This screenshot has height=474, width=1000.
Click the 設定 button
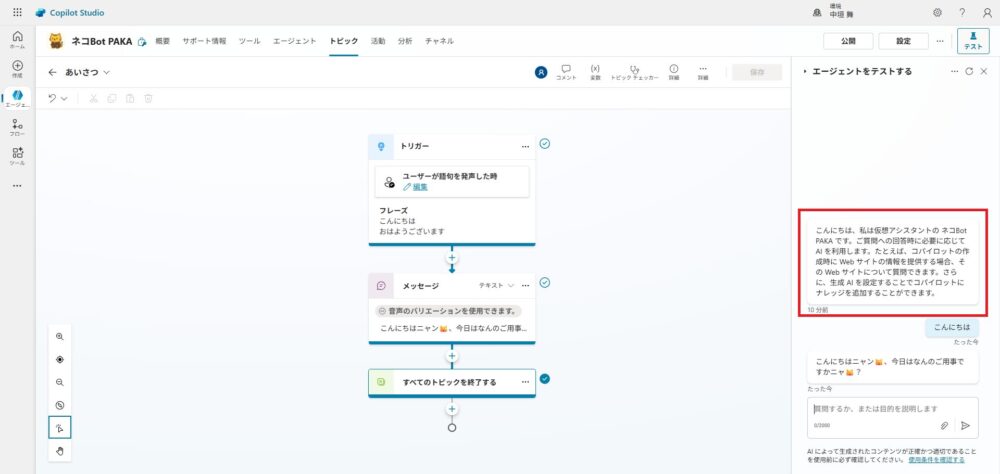[x=903, y=41]
